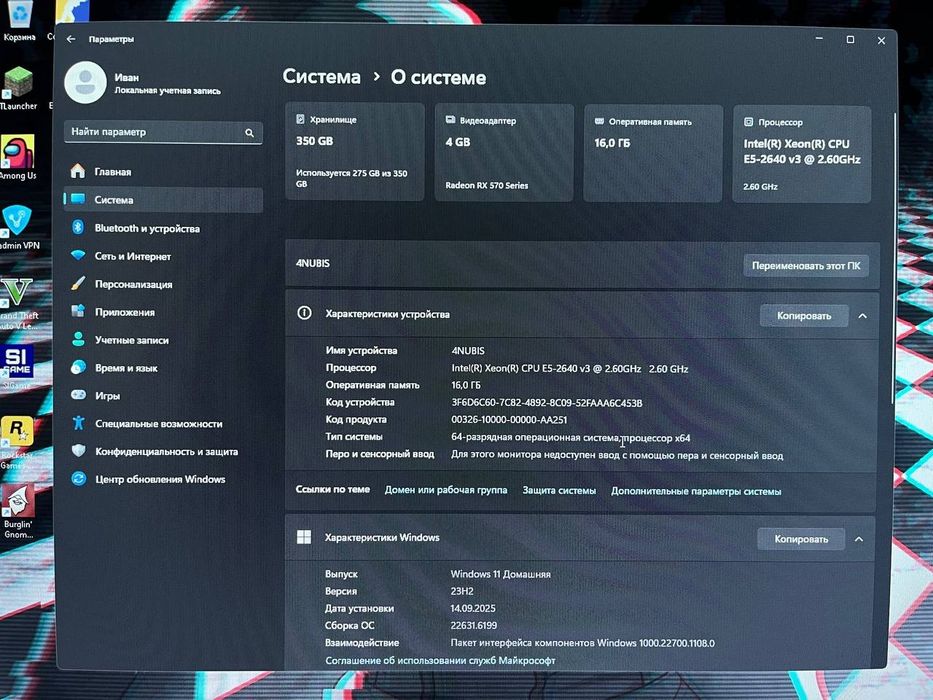Open Дополнительные параметры системы link
This screenshot has height=700, width=933.
[696, 491]
